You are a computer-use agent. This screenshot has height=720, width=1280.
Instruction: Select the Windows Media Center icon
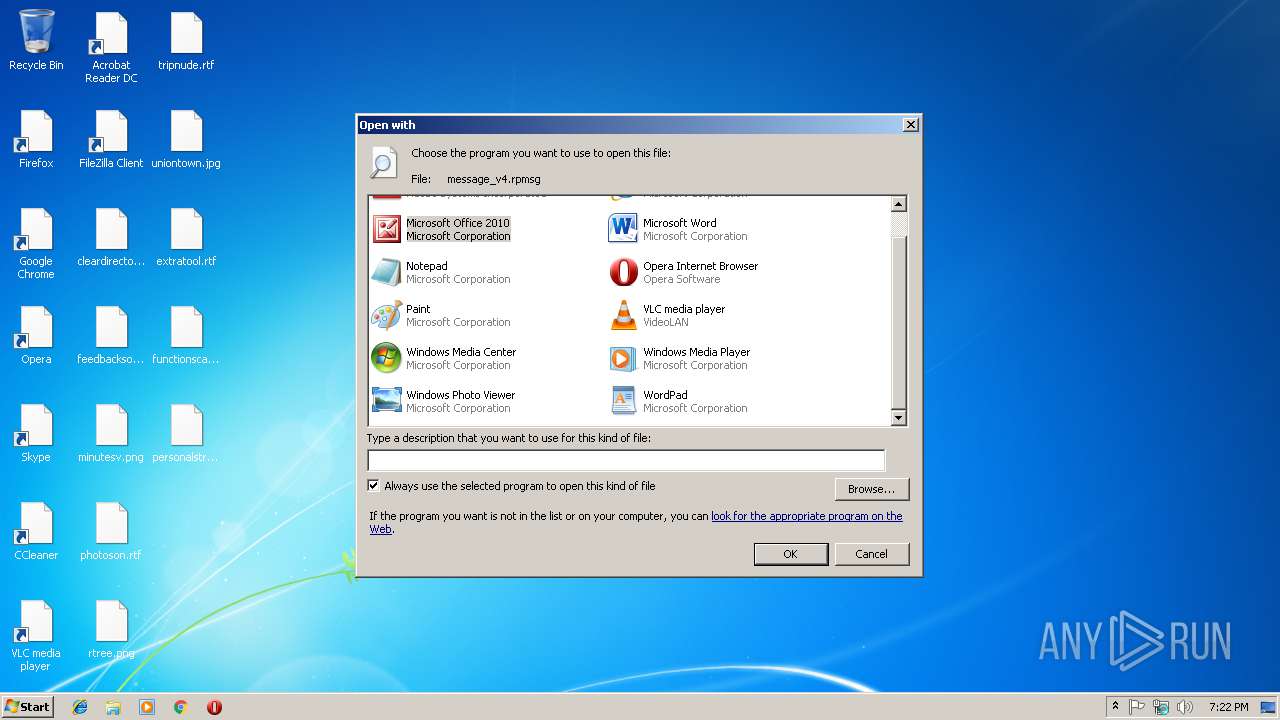pyautogui.click(x=386, y=358)
